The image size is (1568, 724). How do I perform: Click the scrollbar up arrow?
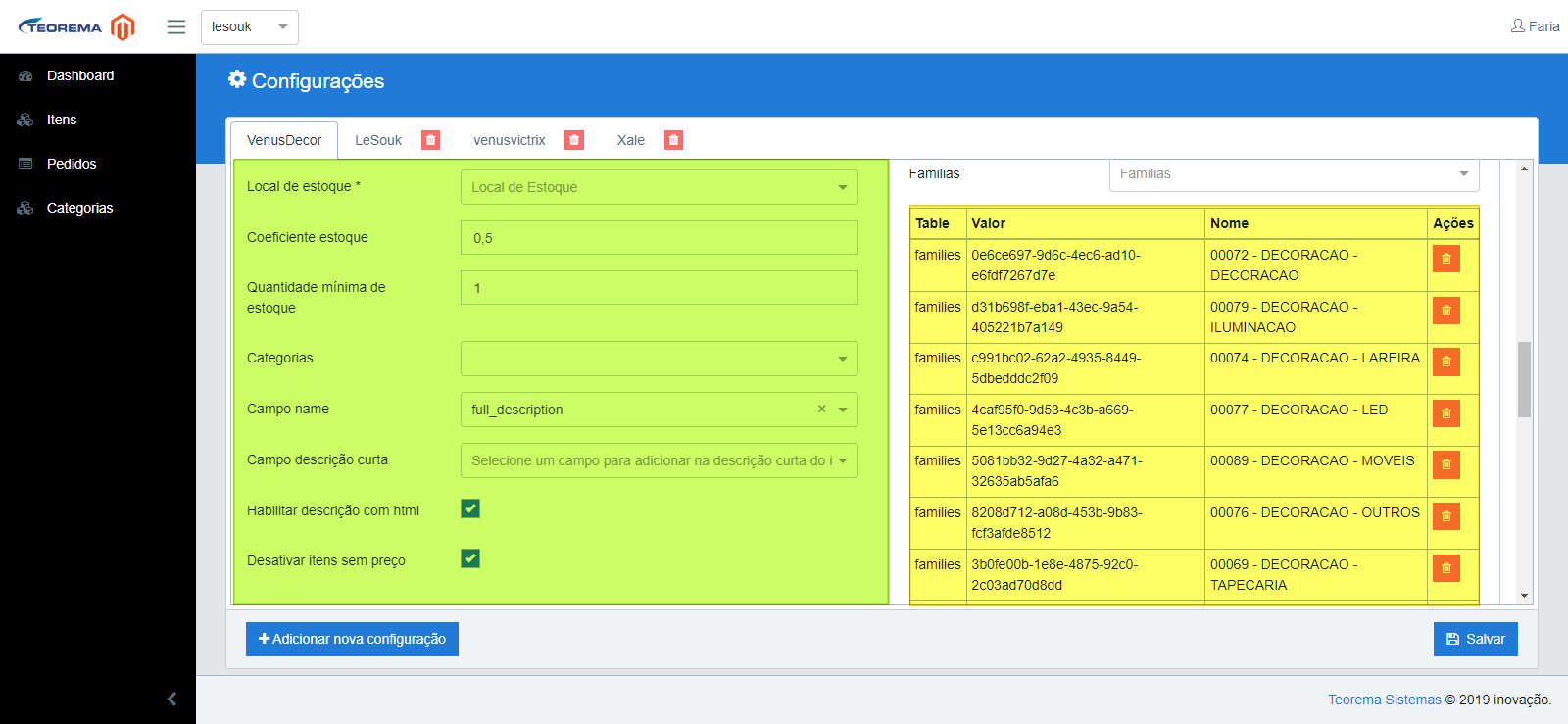click(x=1524, y=169)
